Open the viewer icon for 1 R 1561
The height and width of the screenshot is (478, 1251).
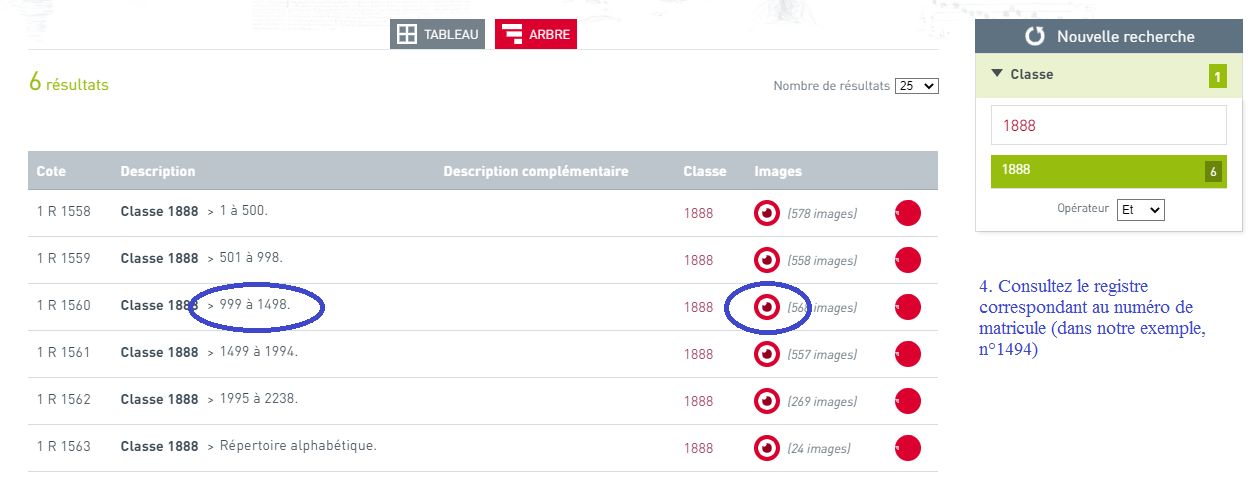[x=766, y=354]
